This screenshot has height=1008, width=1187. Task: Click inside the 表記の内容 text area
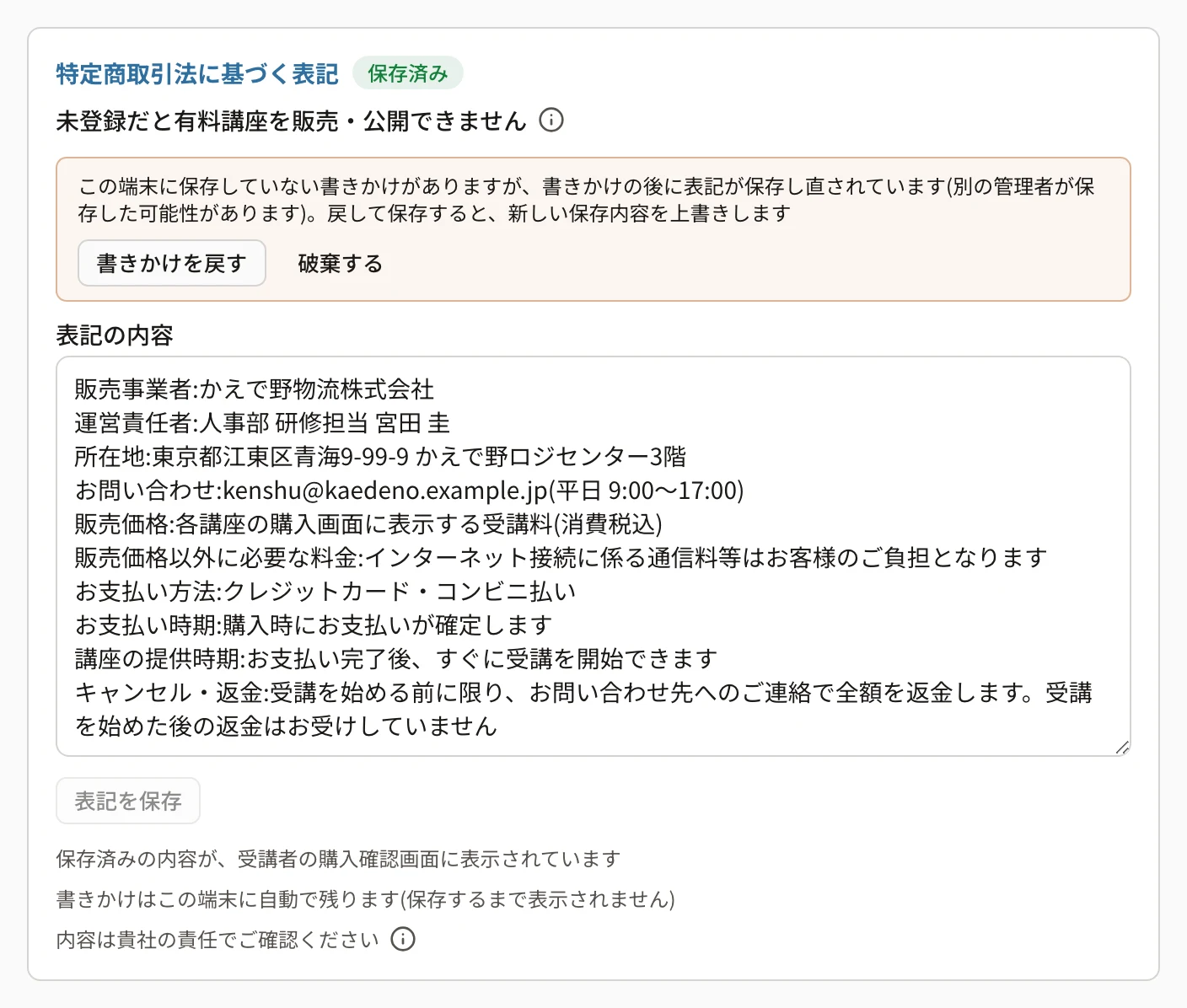(x=593, y=556)
